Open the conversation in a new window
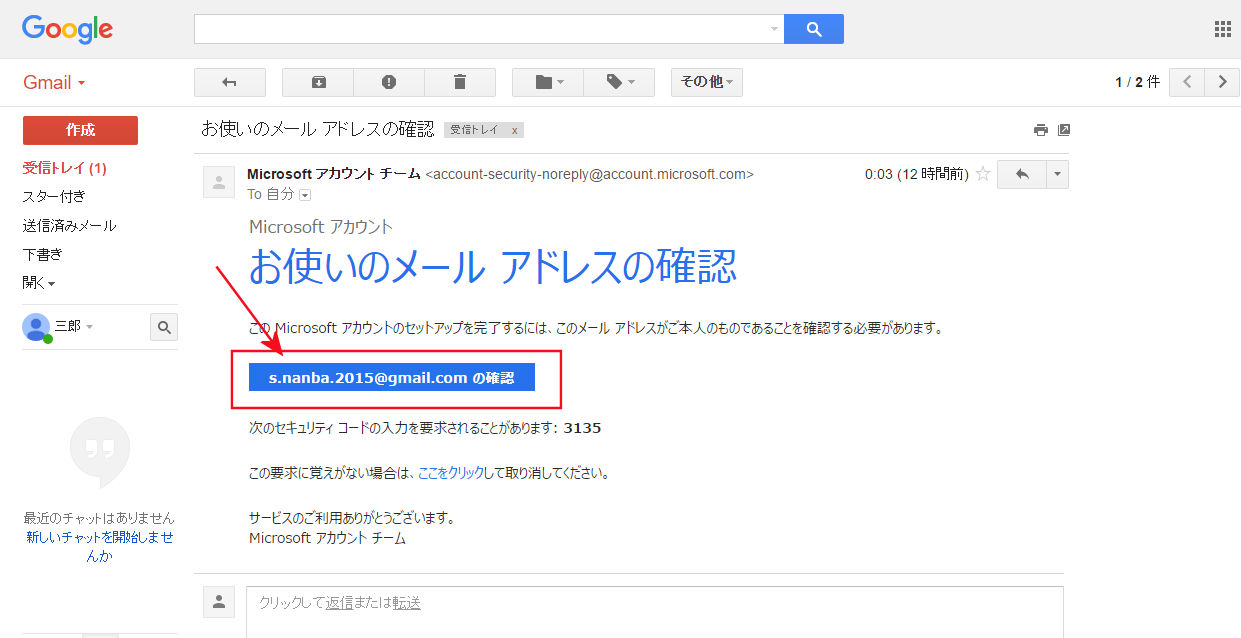Screen dimensions: 1241x638 coord(1064,130)
